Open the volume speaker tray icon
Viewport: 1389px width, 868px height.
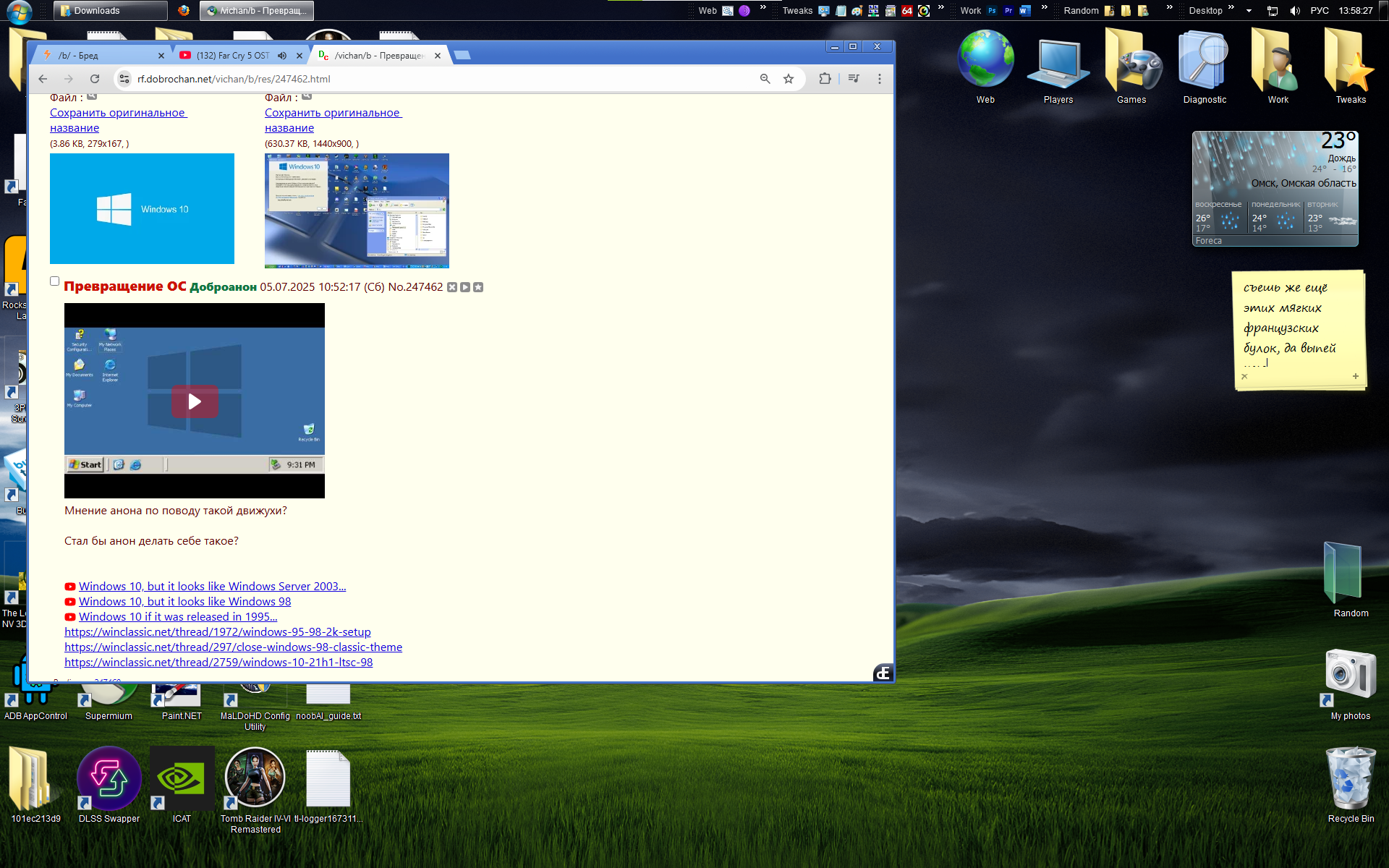coord(1295,11)
